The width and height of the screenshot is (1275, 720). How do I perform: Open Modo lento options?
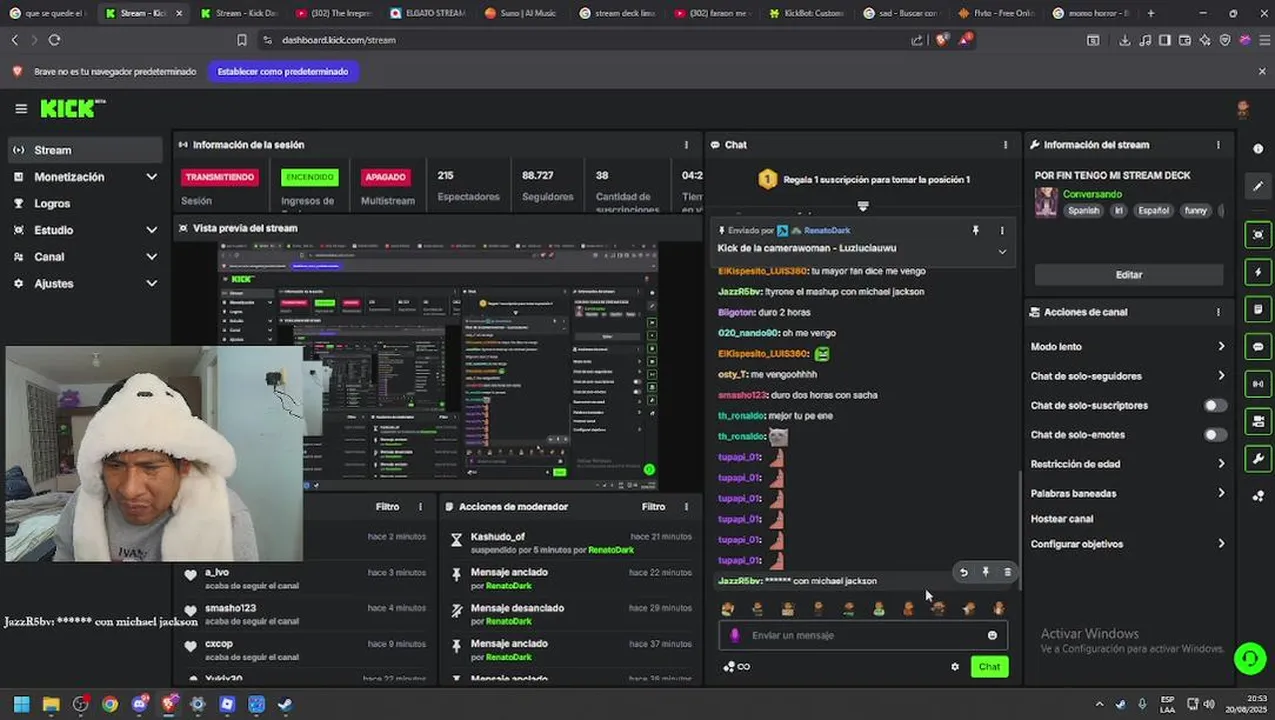pyautogui.click(x=1128, y=347)
